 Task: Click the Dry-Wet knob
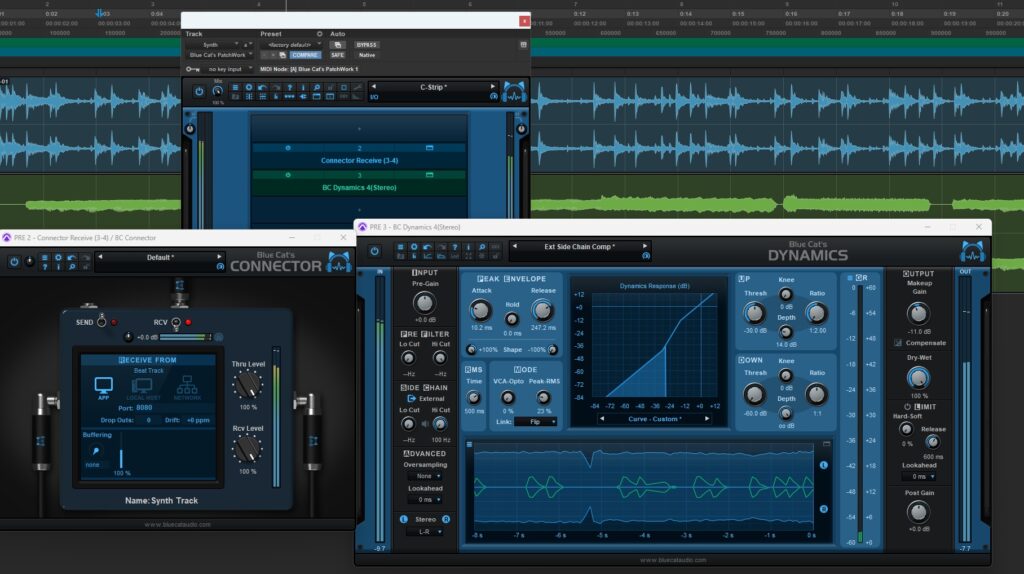(x=918, y=377)
